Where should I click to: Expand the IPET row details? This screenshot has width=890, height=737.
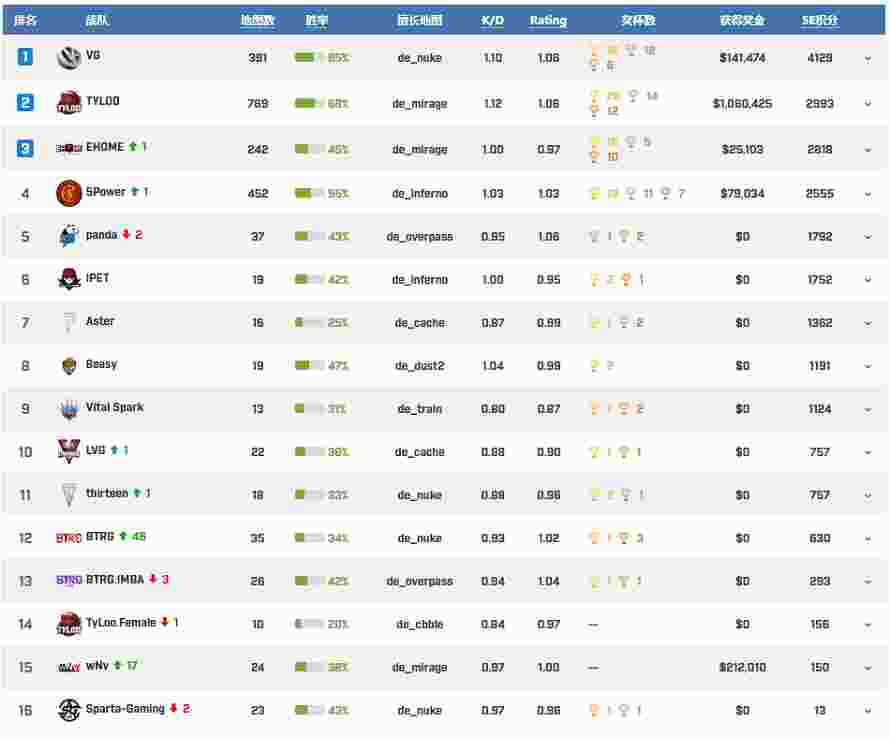(x=867, y=279)
